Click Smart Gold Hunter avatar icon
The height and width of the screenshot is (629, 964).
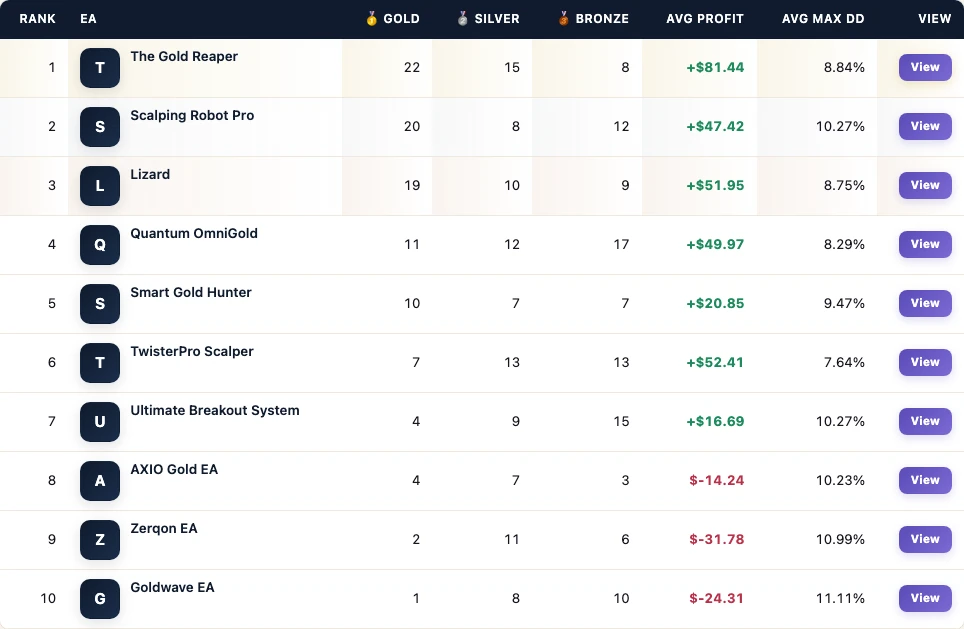(x=100, y=304)
